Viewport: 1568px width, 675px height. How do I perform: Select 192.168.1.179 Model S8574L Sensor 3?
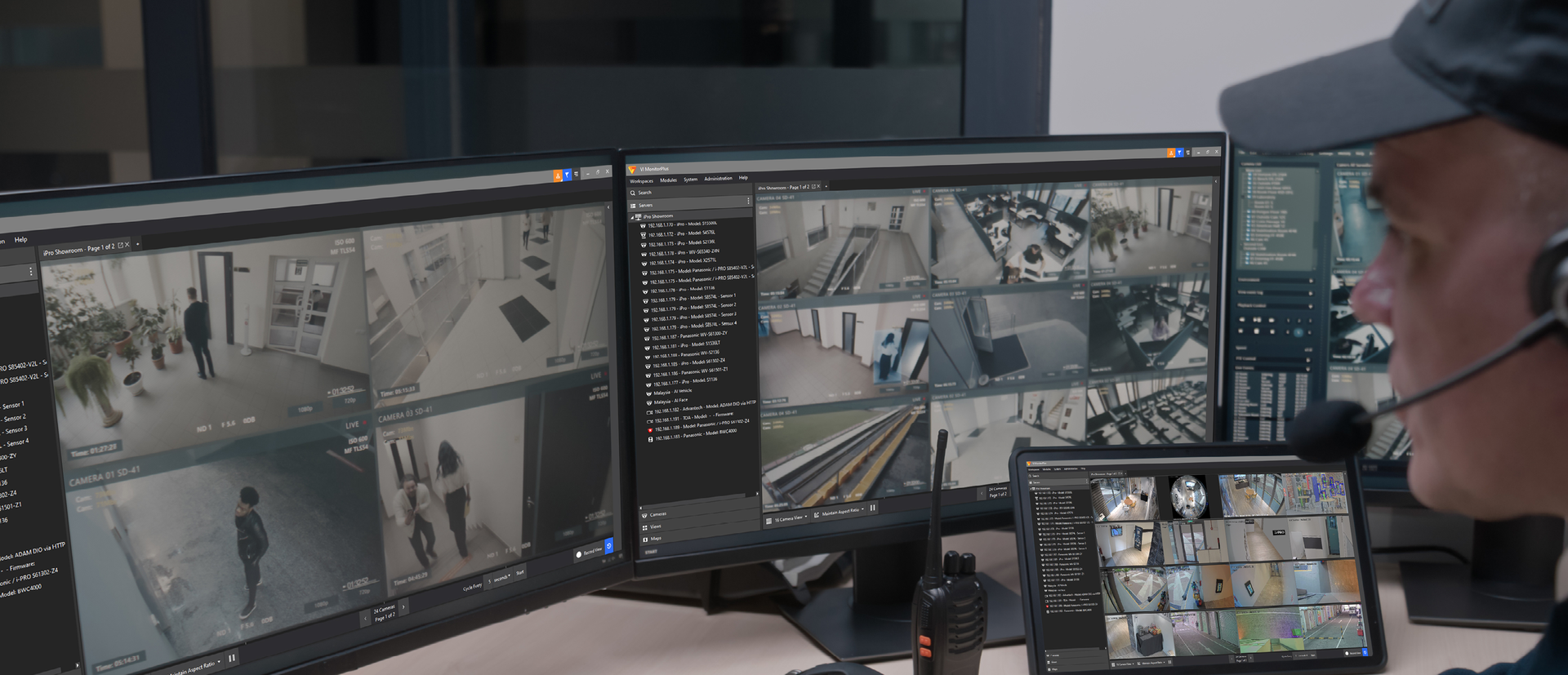pos(689,317)
